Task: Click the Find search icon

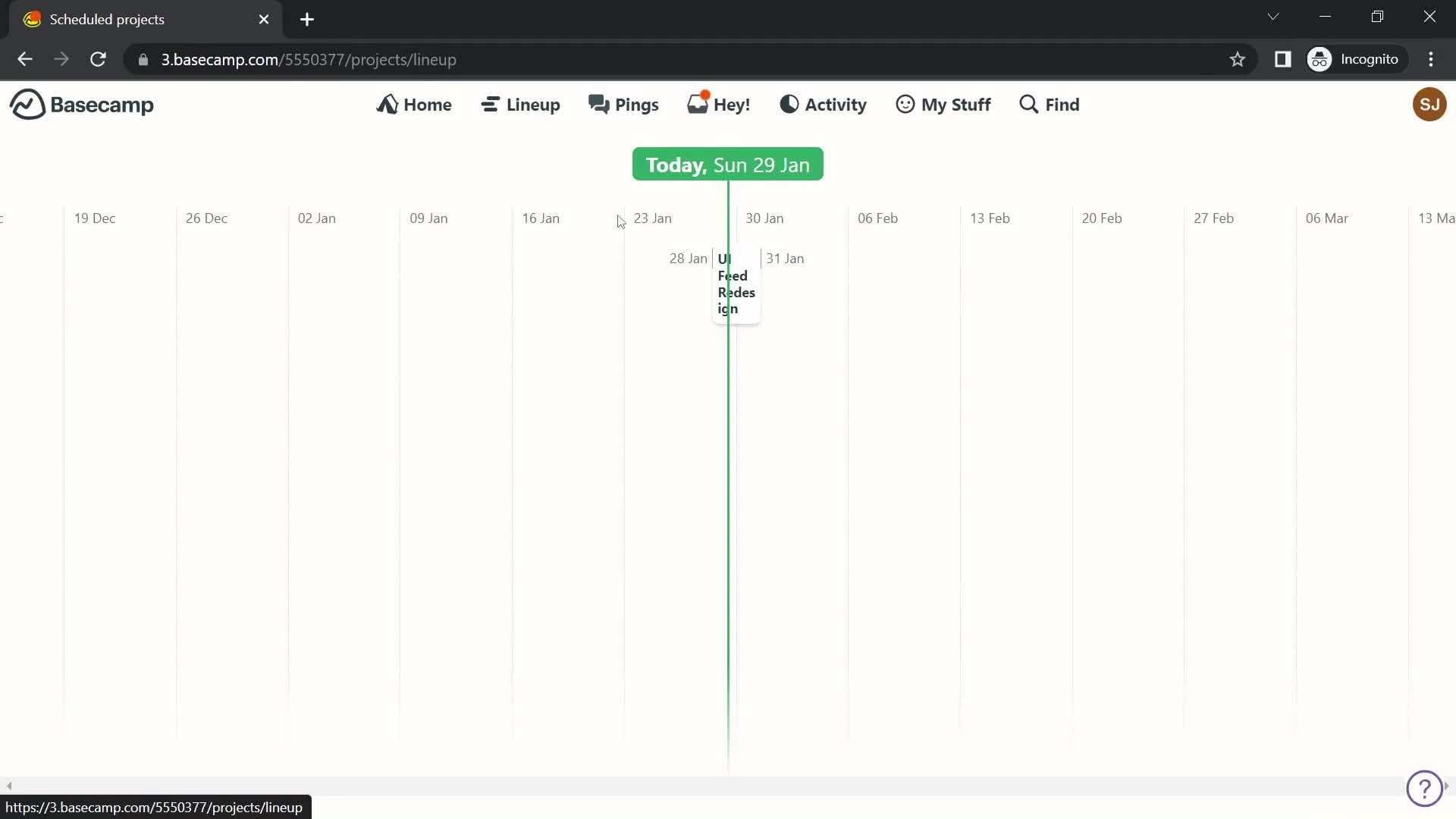Action: click(x=1030, y=104)
